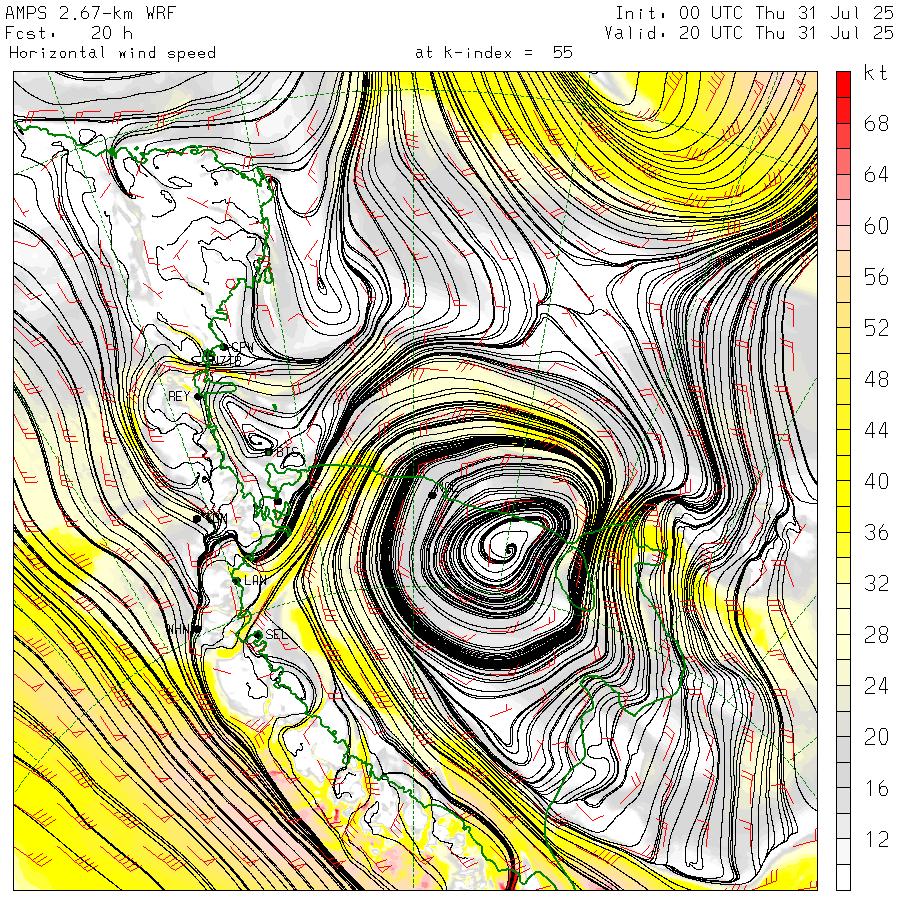
Task: Click the "Fcst: 20 h" forecast hour text
Action: pyautogui.click(x=69, y=33)
